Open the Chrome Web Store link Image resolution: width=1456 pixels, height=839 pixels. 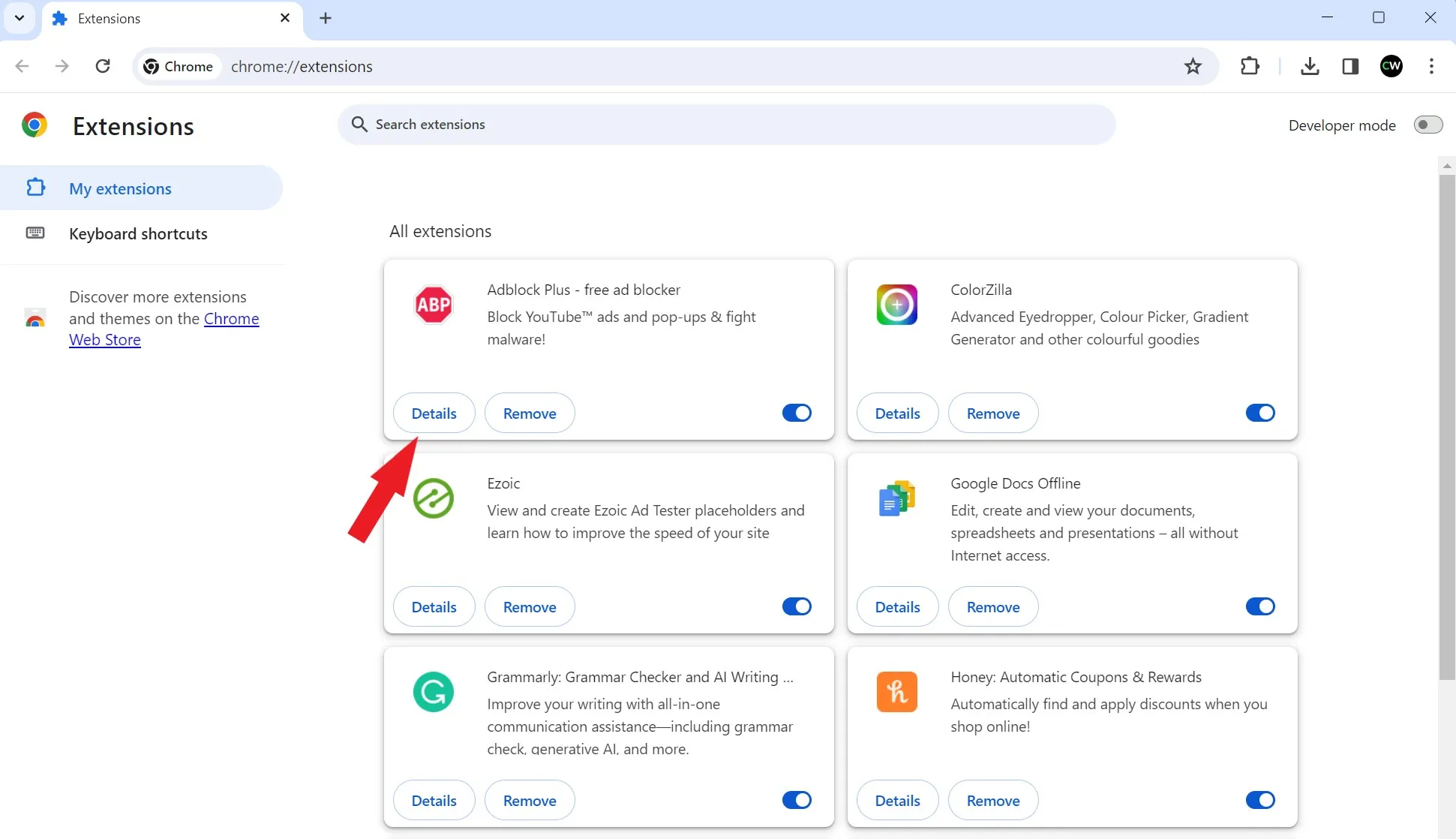pos(231,319)
